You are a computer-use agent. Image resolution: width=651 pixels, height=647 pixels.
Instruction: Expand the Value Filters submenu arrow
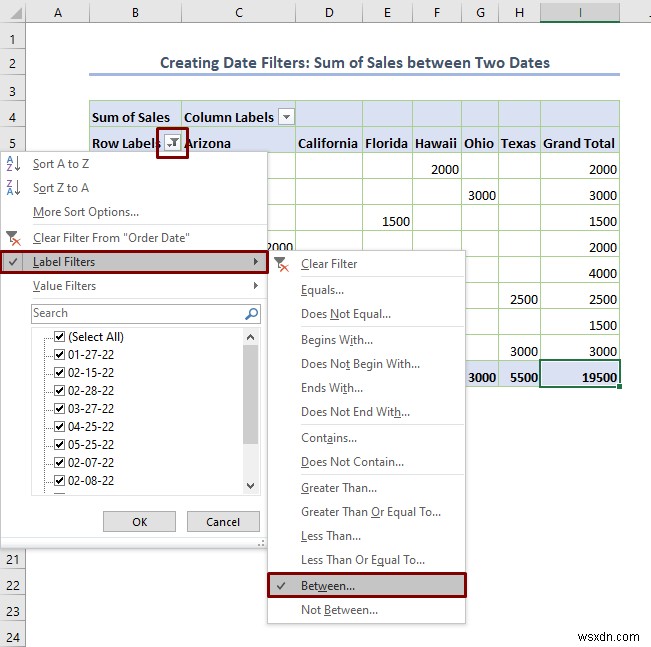[x=256, y=286]
